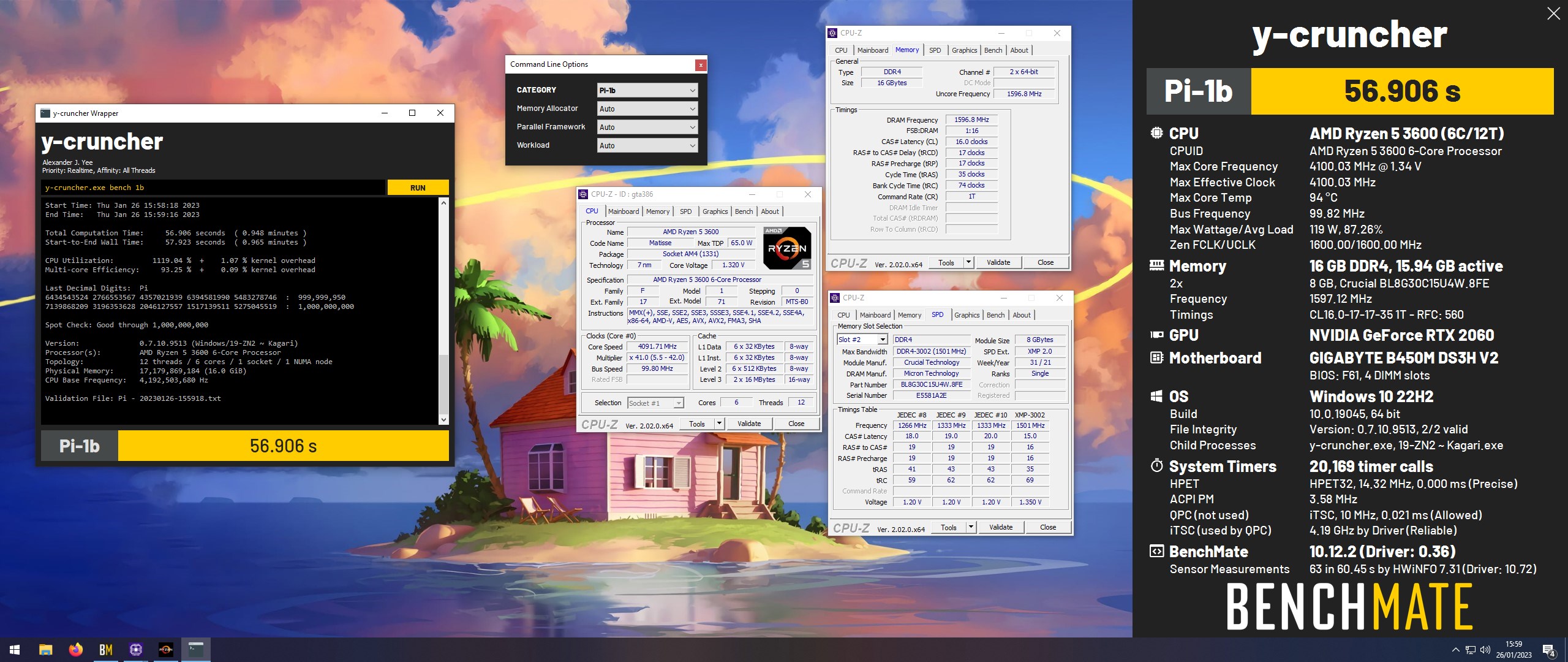This screenshot has height=662, width=1568.
Task: Click Core Speed value 4091.71 MHz
Action: (657, 347)
